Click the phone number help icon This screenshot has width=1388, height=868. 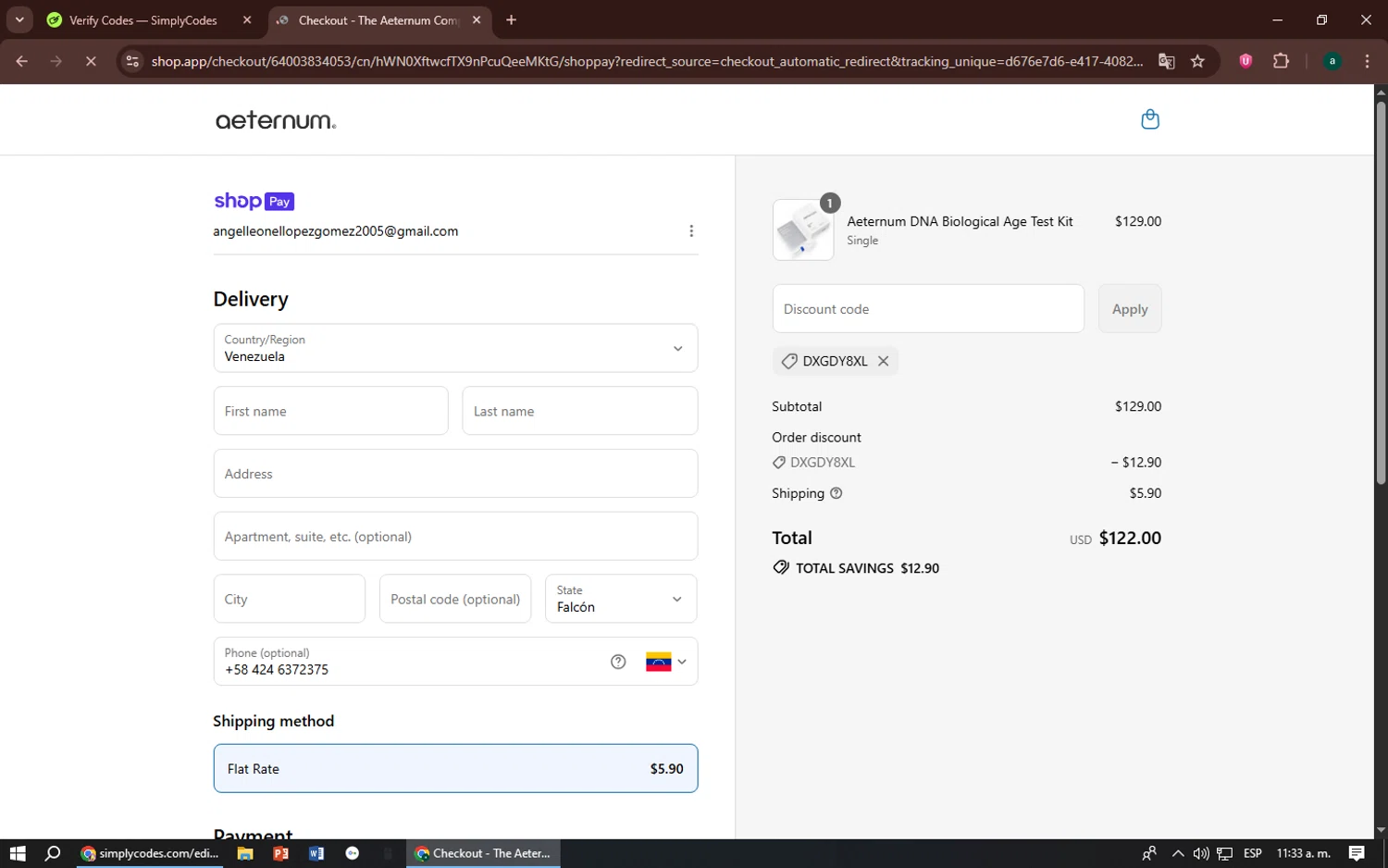(618, 662)
